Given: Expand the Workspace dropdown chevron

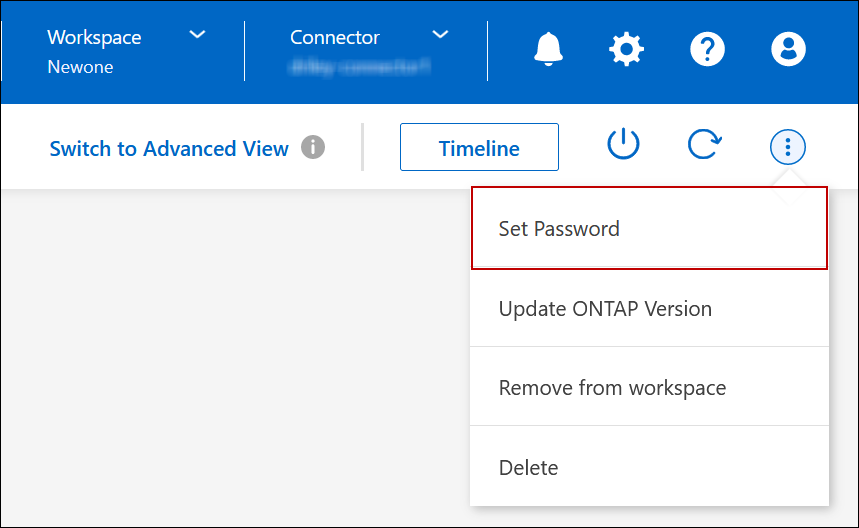Looking at the screenshot, I should [198, 35].
